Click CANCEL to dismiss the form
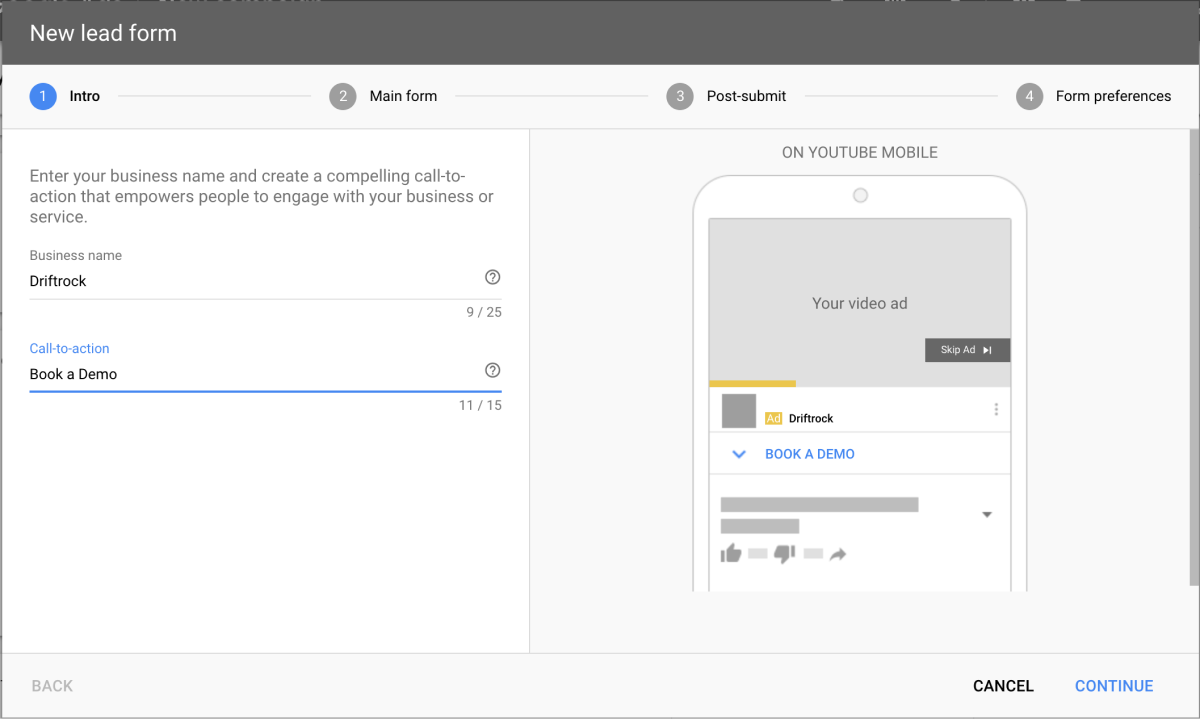The height and width of the screenshot is (719, 1200). tap(1003, 686)
